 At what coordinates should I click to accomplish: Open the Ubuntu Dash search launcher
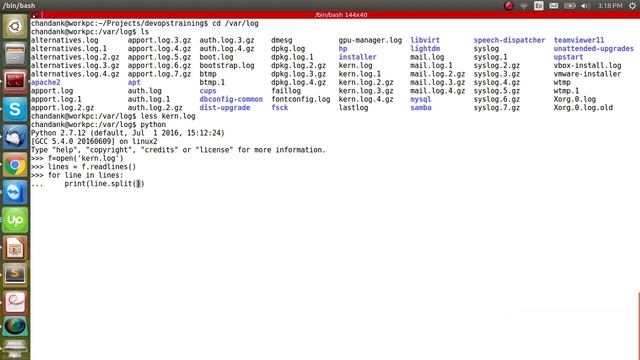[x=15, y=27]
